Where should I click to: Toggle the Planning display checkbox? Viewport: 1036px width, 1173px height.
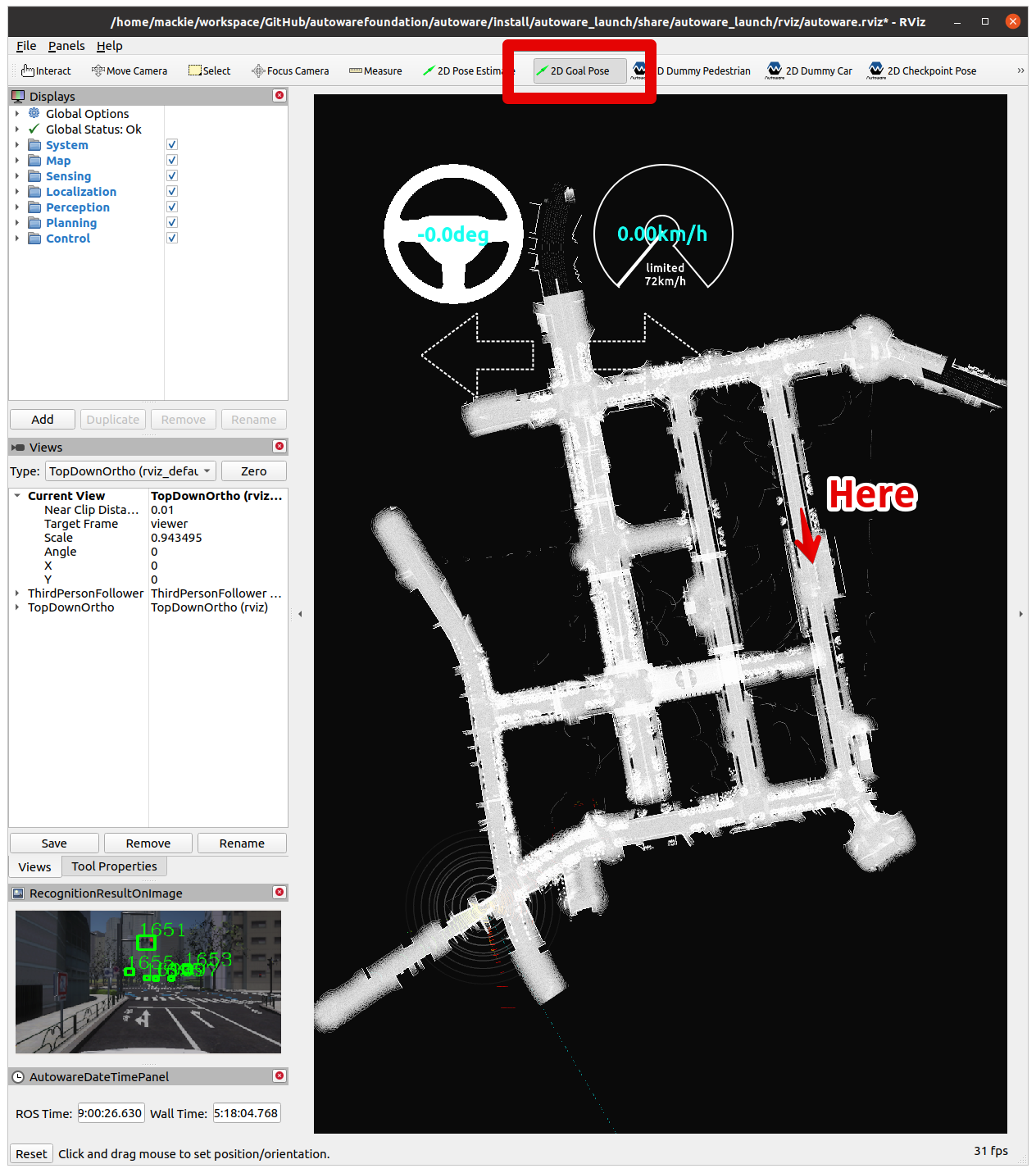pos(172,223)
